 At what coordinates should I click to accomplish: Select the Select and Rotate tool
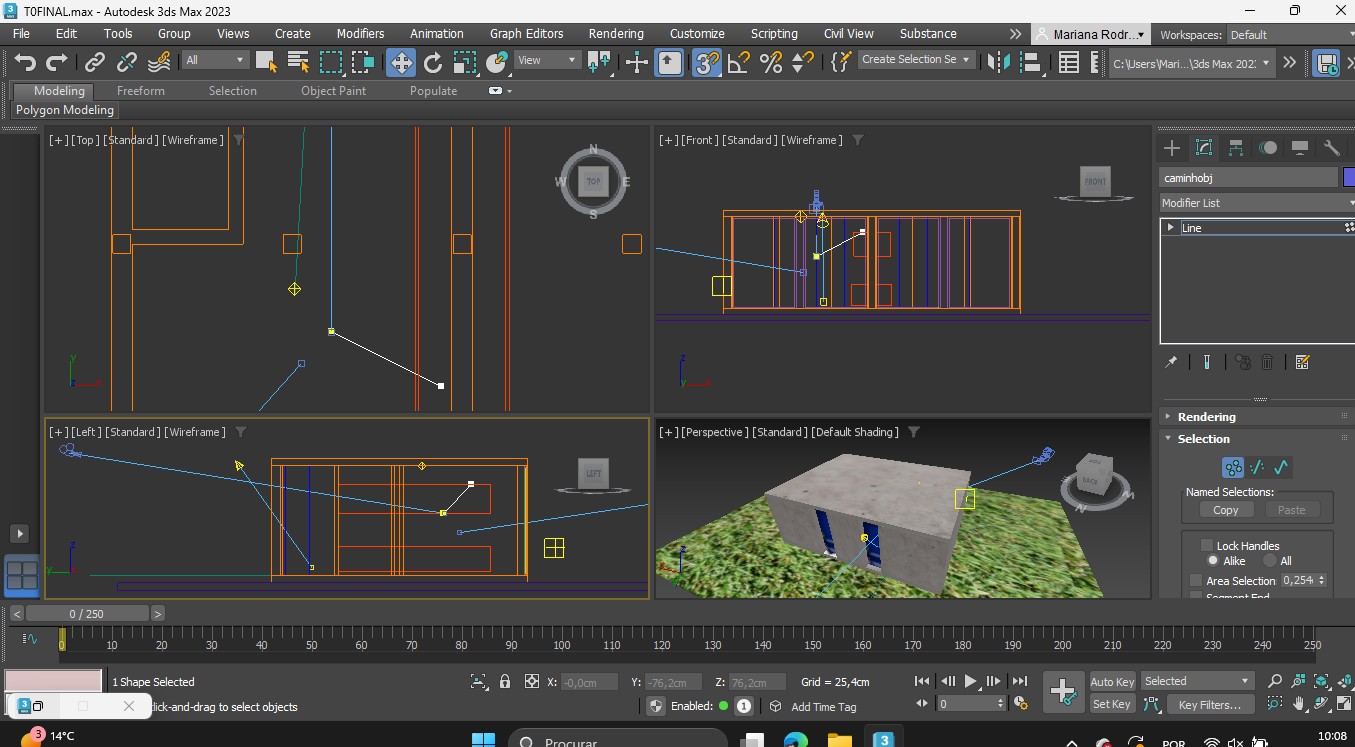[x=432, y=62]
